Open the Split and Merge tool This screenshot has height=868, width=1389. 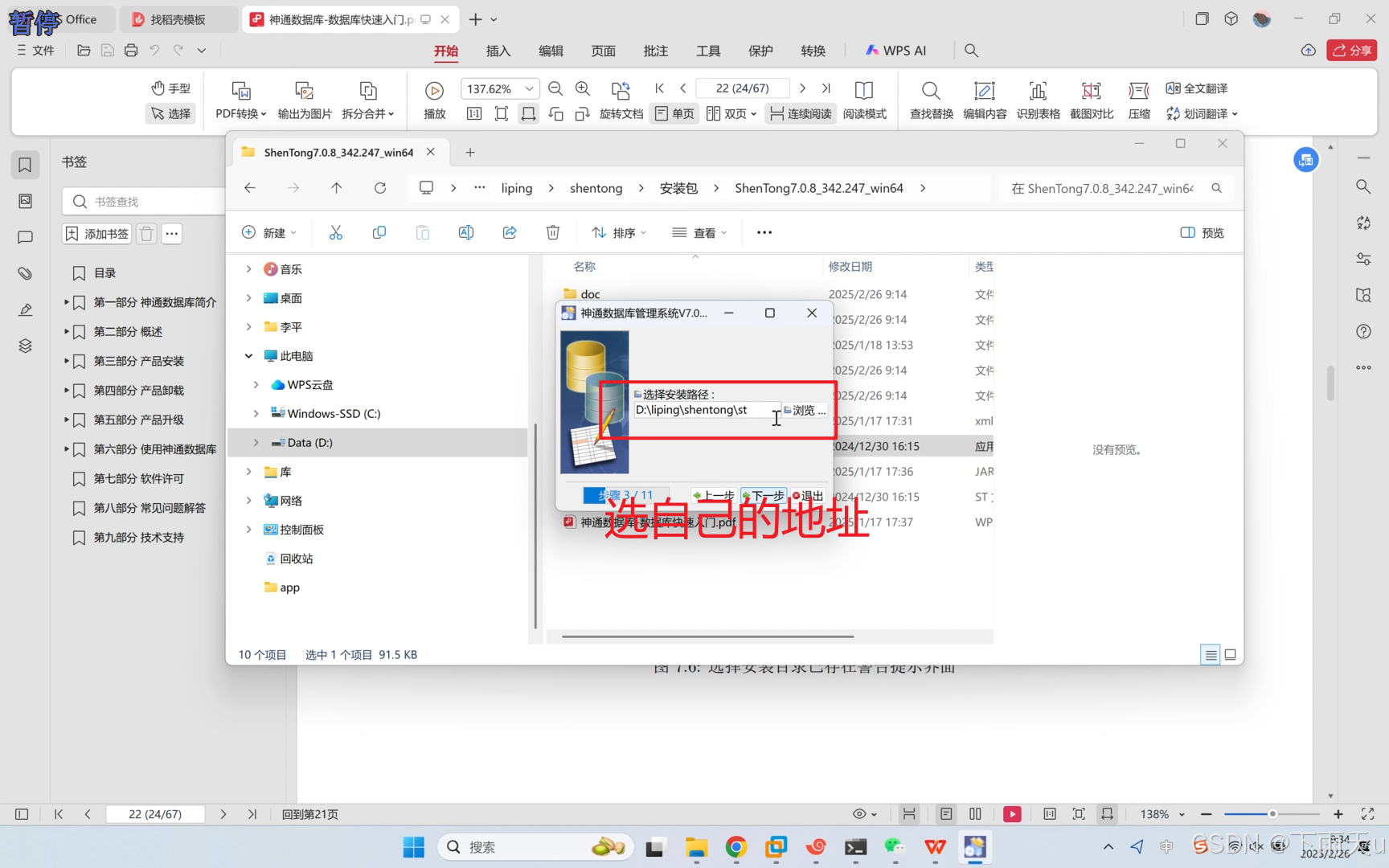[368, 100]
